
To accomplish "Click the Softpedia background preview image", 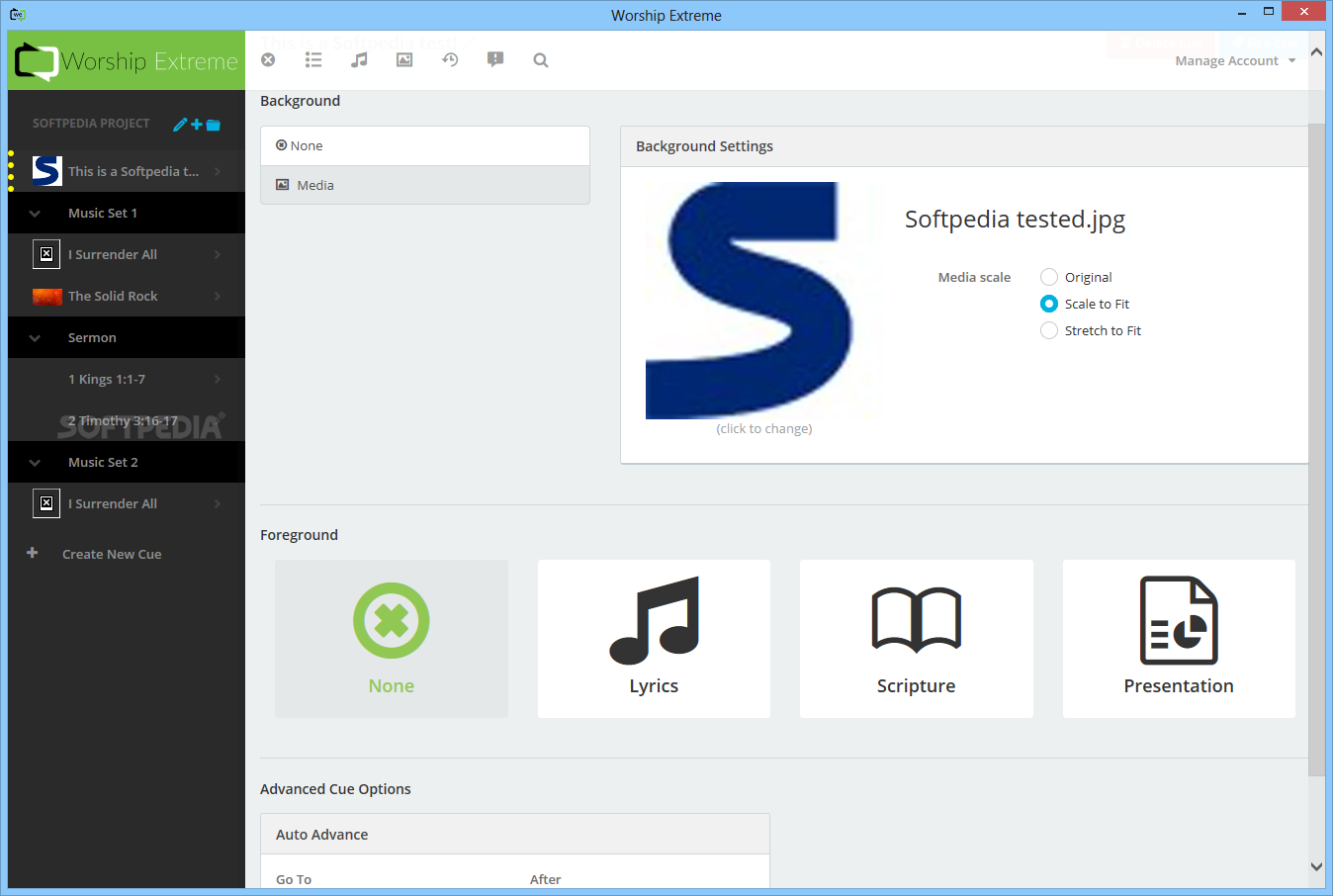I will (764, 301).
